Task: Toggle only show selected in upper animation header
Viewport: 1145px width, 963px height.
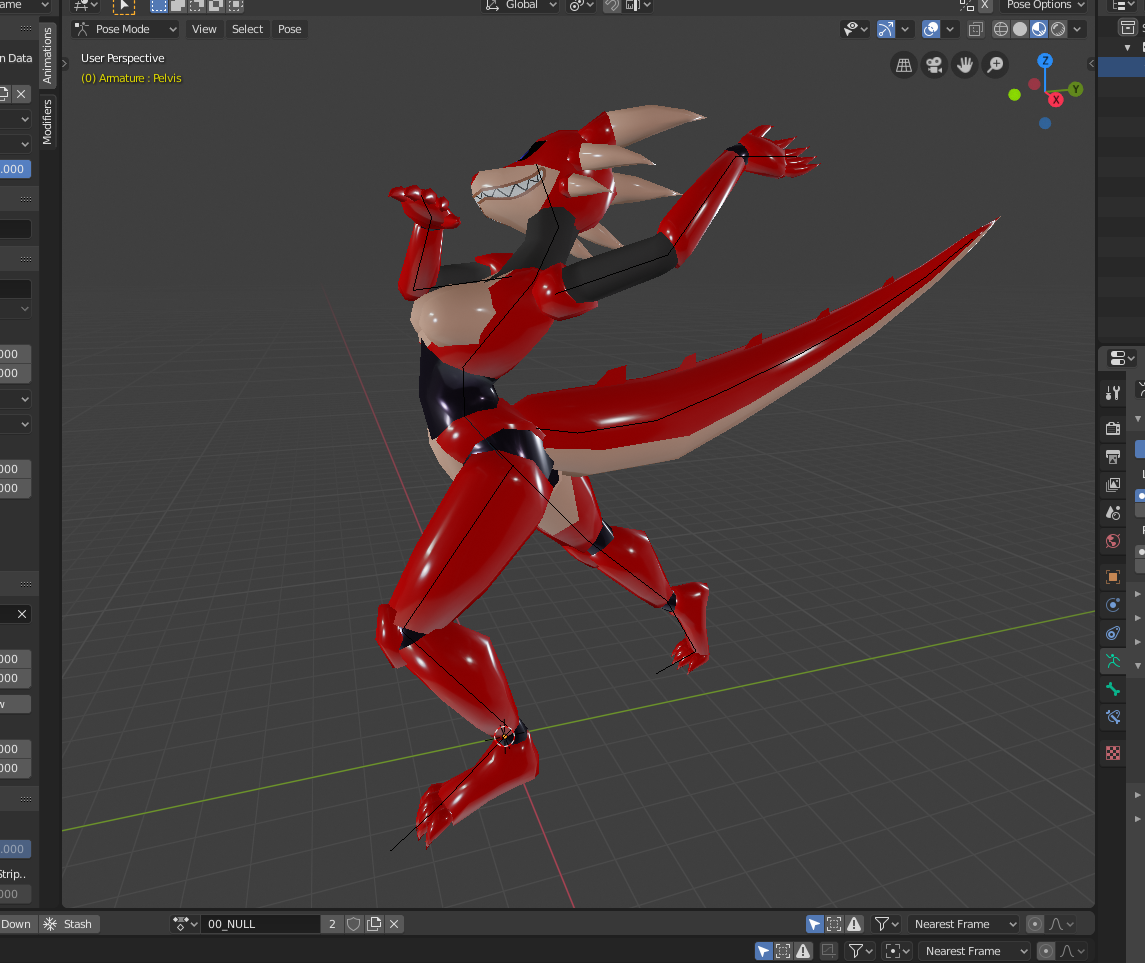Action: pyautogui.click(x=814, y=924)
